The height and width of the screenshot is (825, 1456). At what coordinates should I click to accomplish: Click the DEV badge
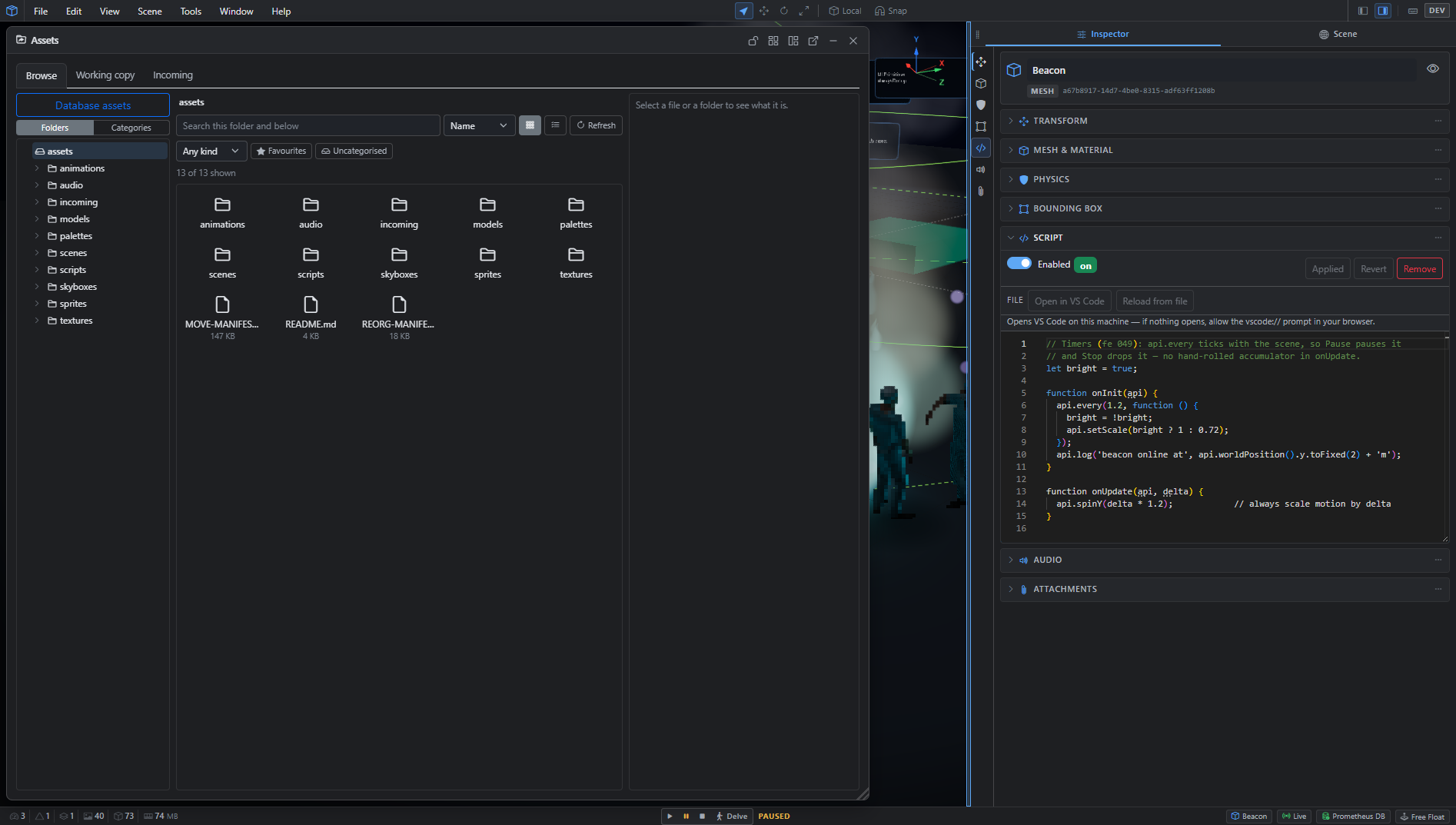(1437, 11)
